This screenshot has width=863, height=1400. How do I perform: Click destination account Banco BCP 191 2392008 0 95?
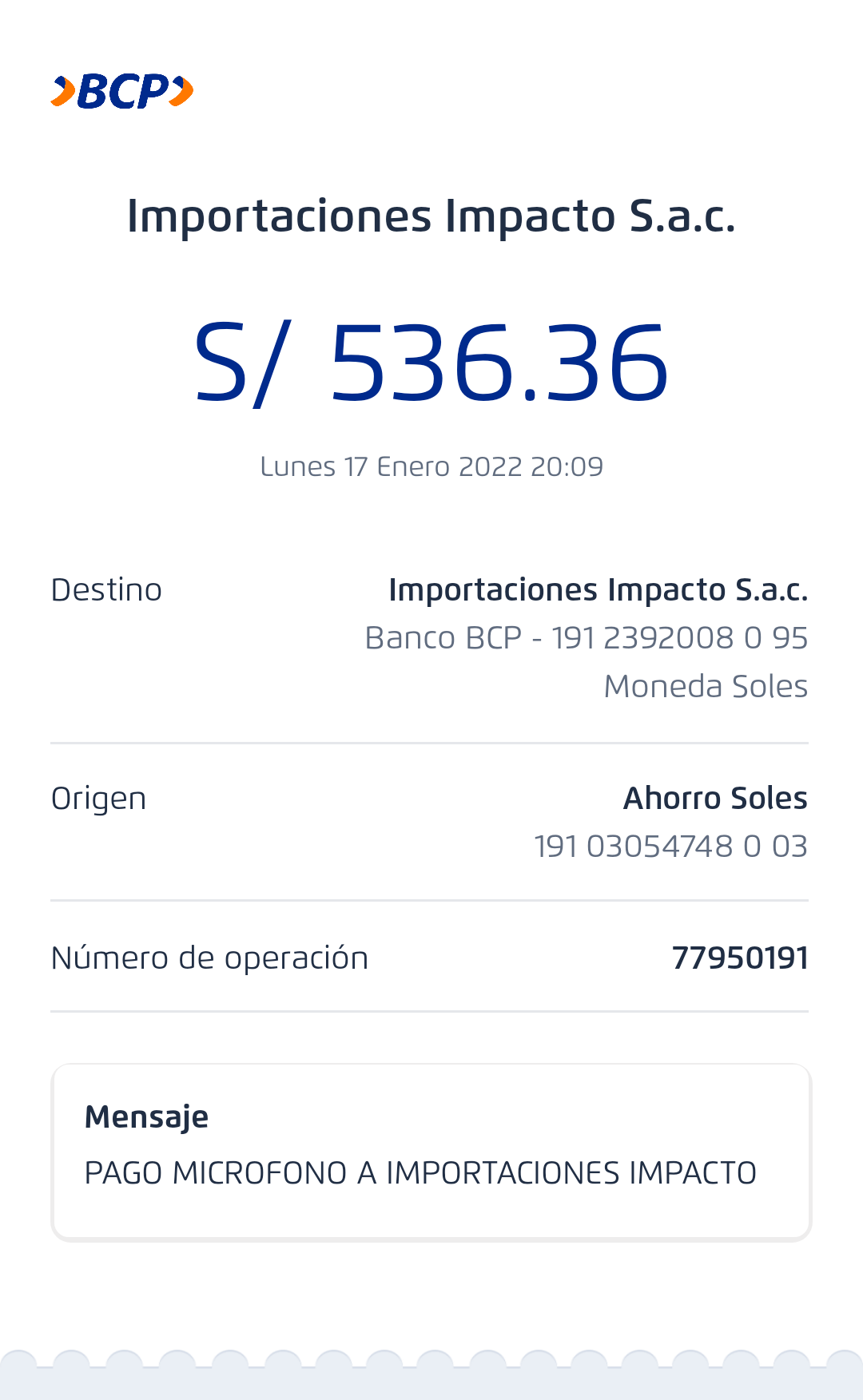click(586, 638)
